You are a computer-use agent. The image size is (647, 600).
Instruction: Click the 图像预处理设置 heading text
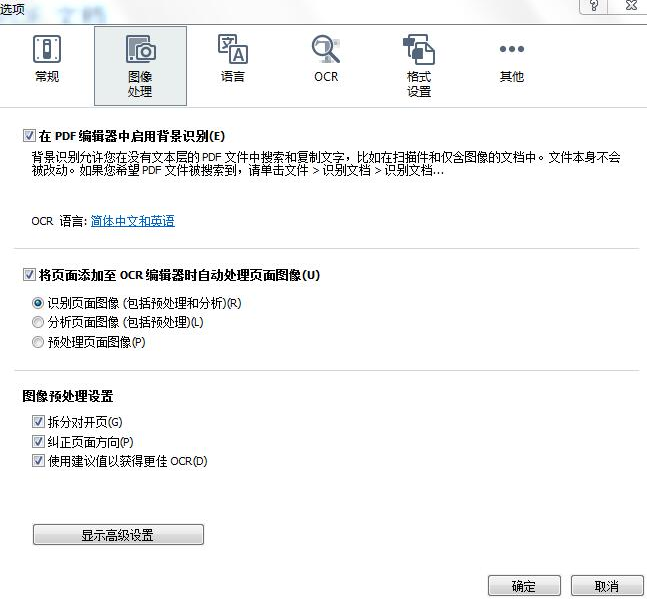[68, 396]
